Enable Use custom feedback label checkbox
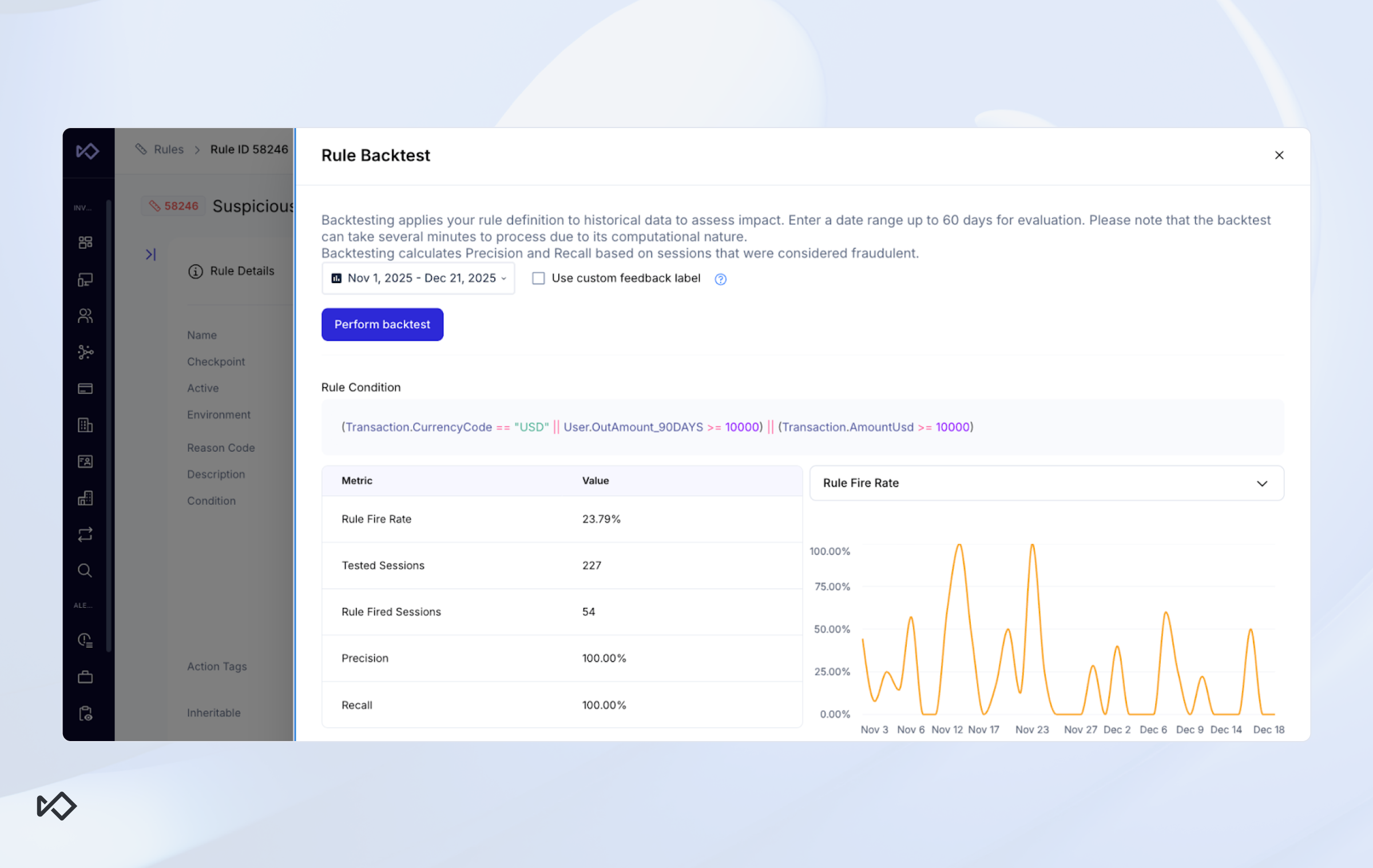 coord(538,278)
